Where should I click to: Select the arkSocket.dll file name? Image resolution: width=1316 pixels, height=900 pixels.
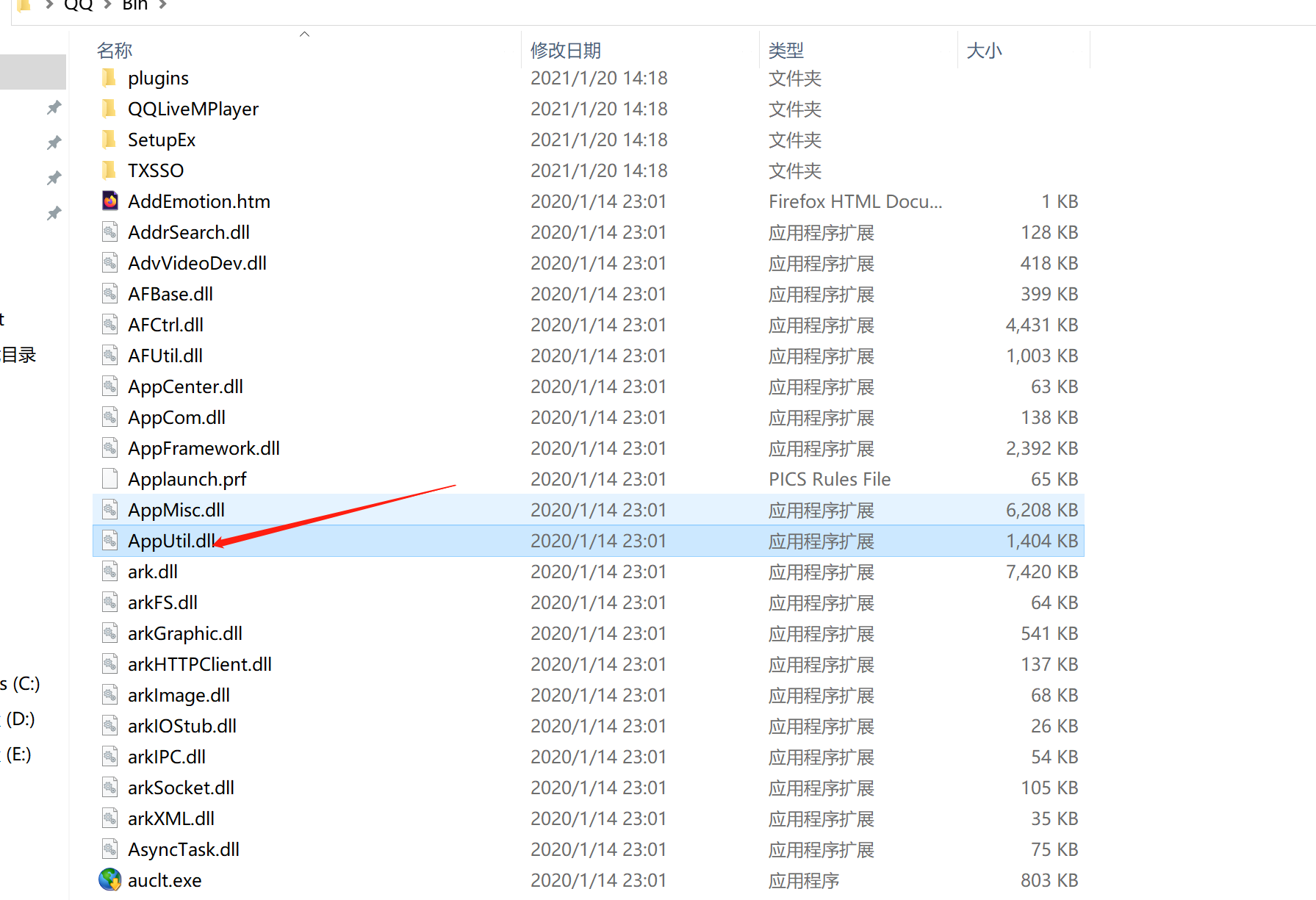click(x=181, y=788)
